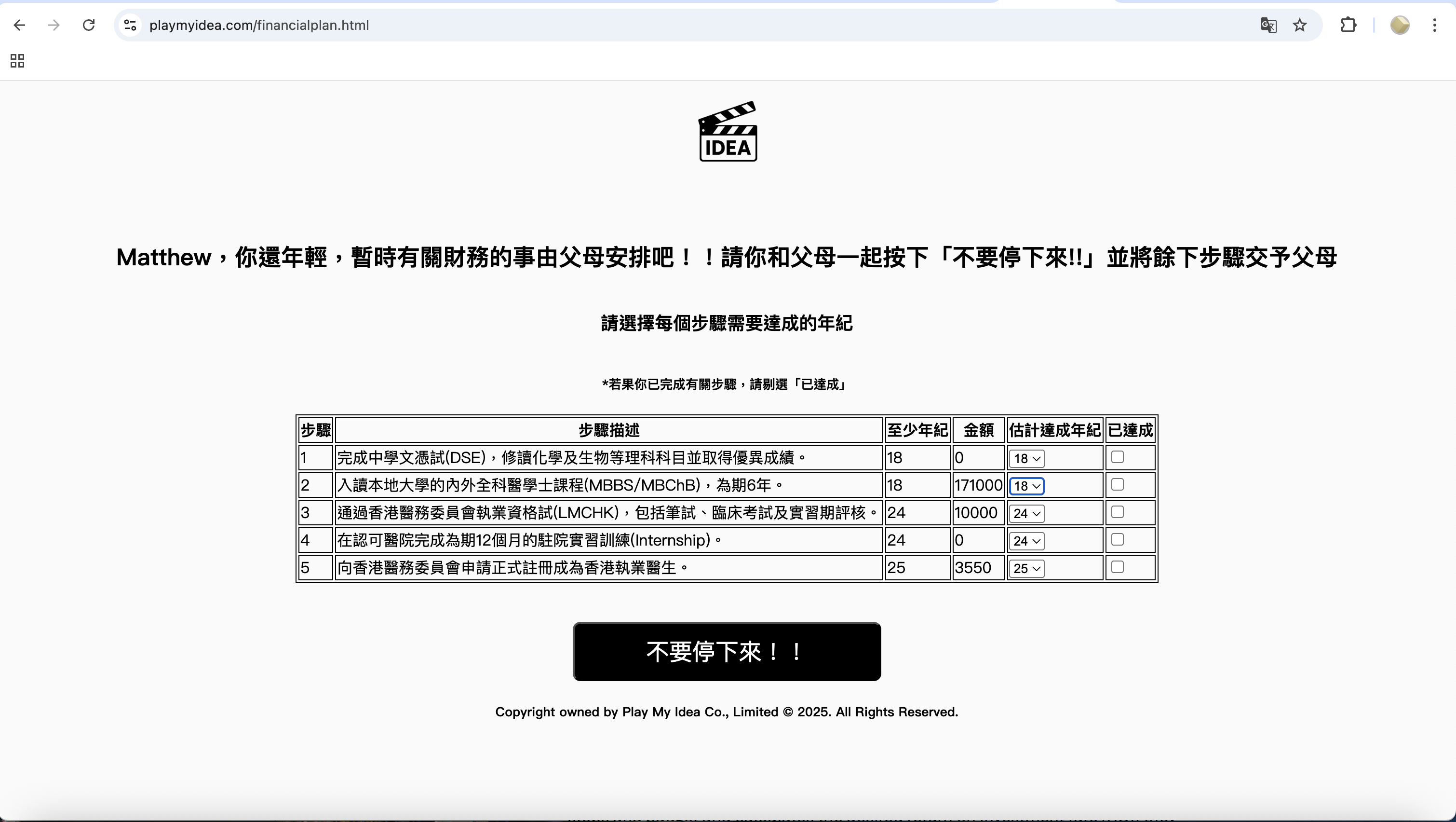Open step 4 internship age dropdown

(1026, 541)
